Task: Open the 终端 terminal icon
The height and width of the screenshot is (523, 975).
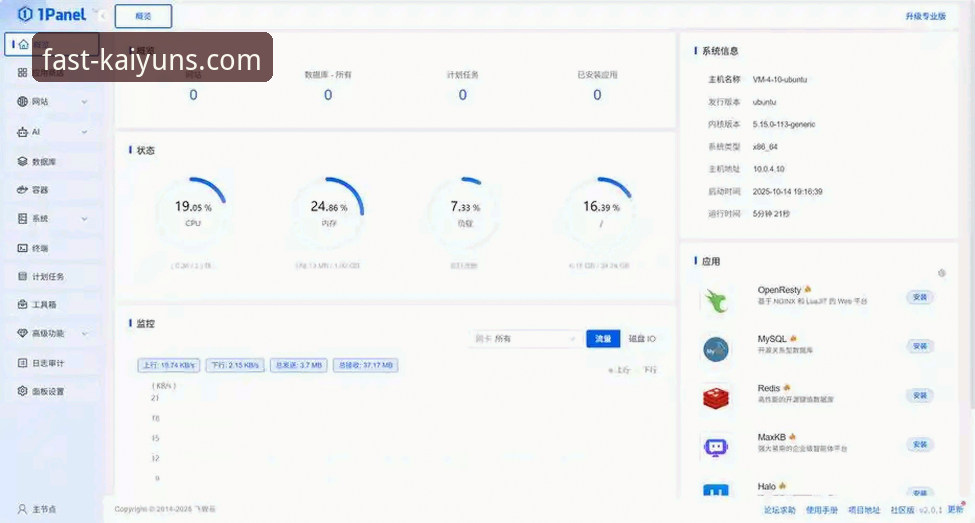Action: (x=22, y=248)
